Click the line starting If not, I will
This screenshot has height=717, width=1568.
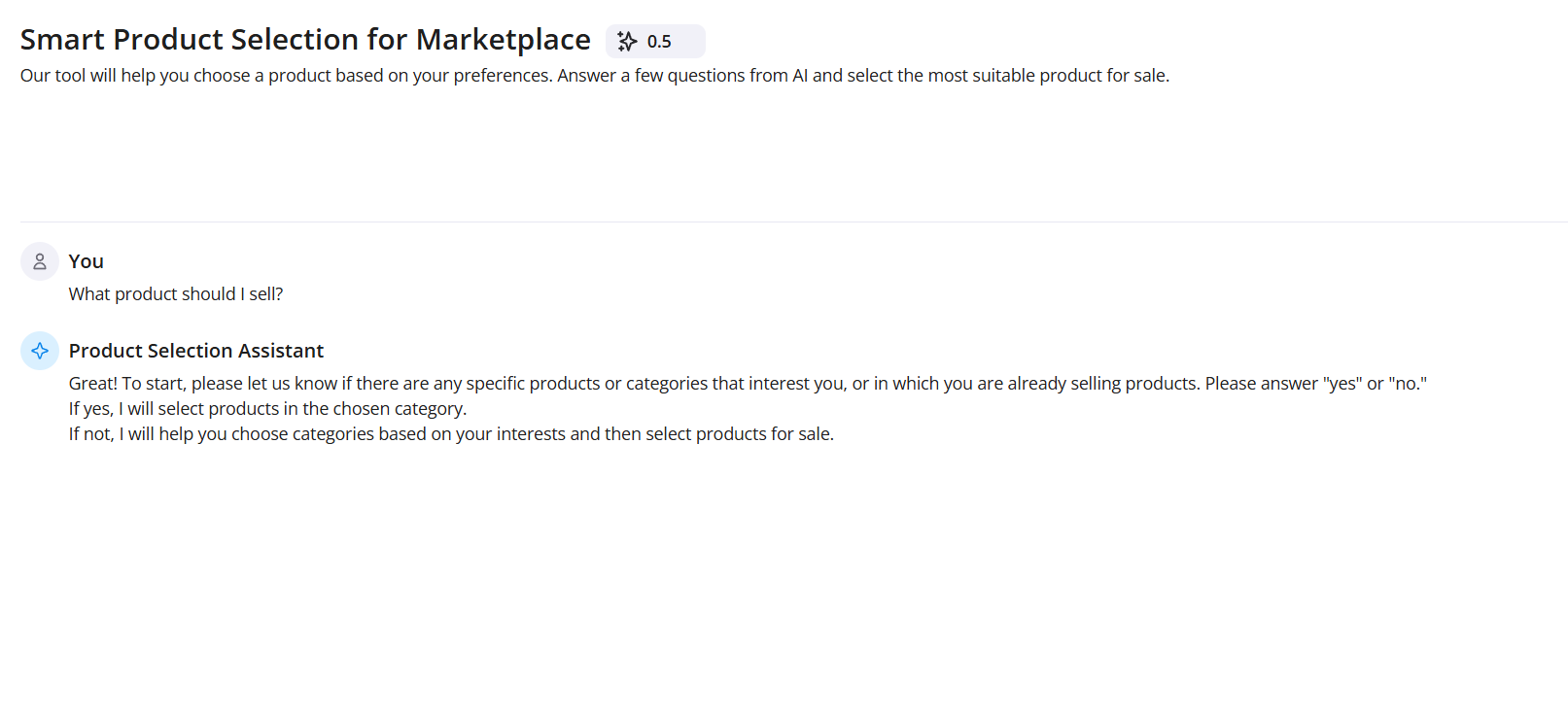451,434
